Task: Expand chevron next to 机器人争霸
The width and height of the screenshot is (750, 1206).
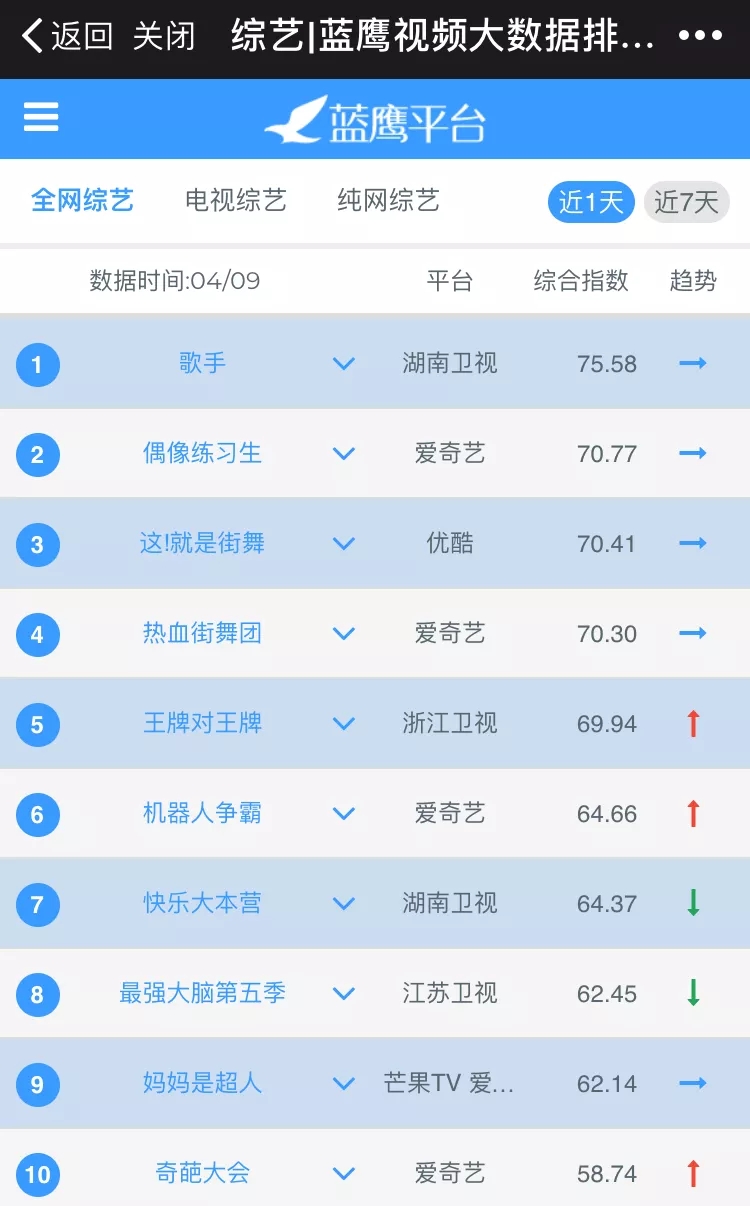Action: (x=344, y=814)
